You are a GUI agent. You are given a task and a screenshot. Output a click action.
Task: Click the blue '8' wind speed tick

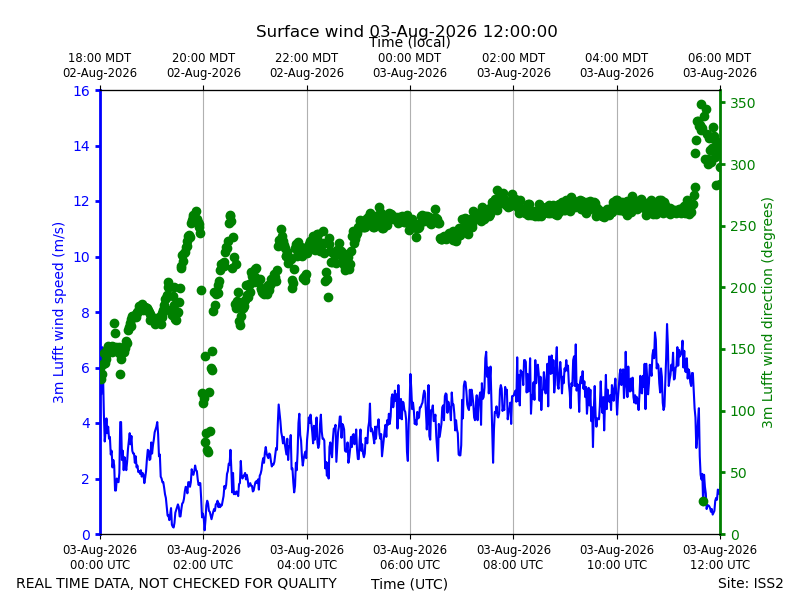(x=85, y=313)
